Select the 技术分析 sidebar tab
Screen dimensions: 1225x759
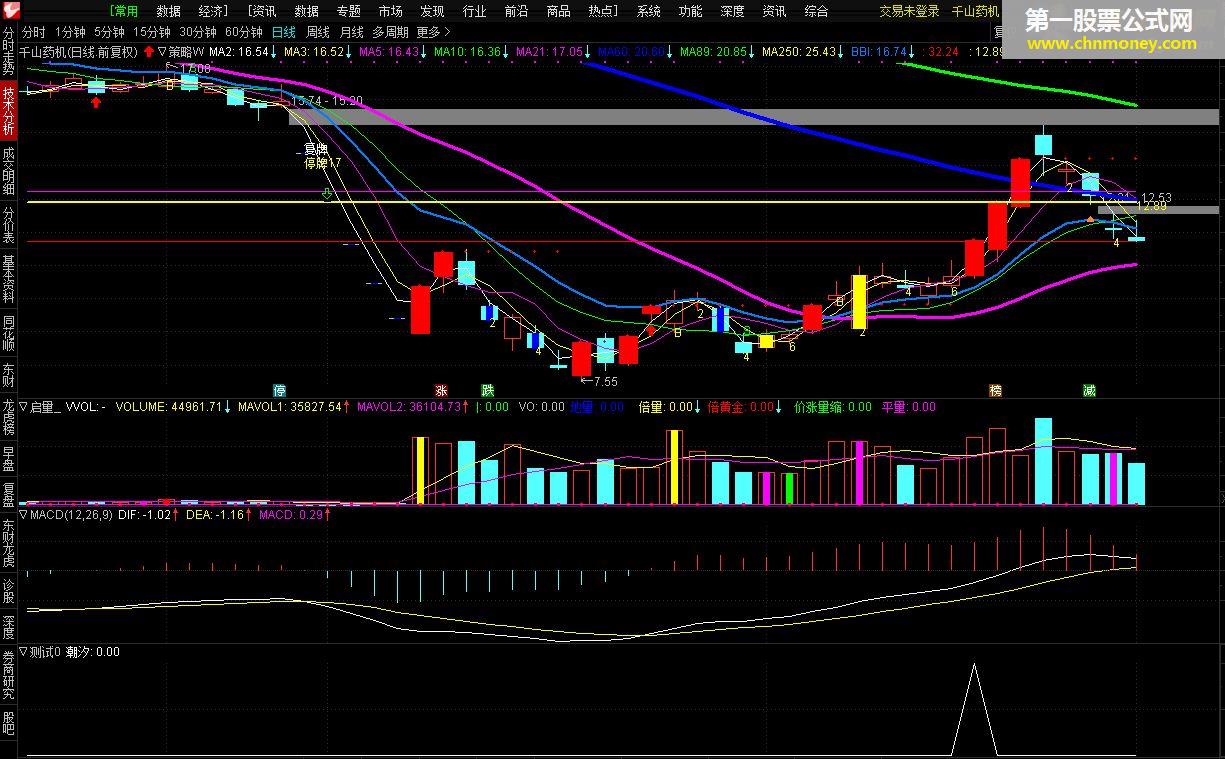point(9,111)
